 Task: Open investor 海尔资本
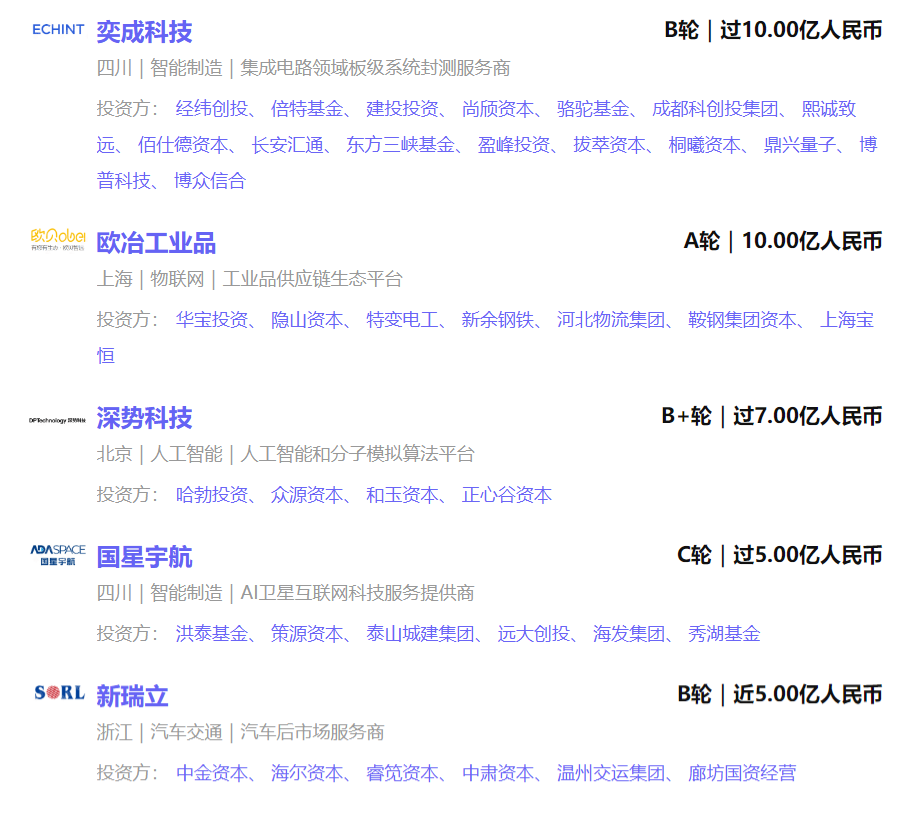tap(307, 774)
